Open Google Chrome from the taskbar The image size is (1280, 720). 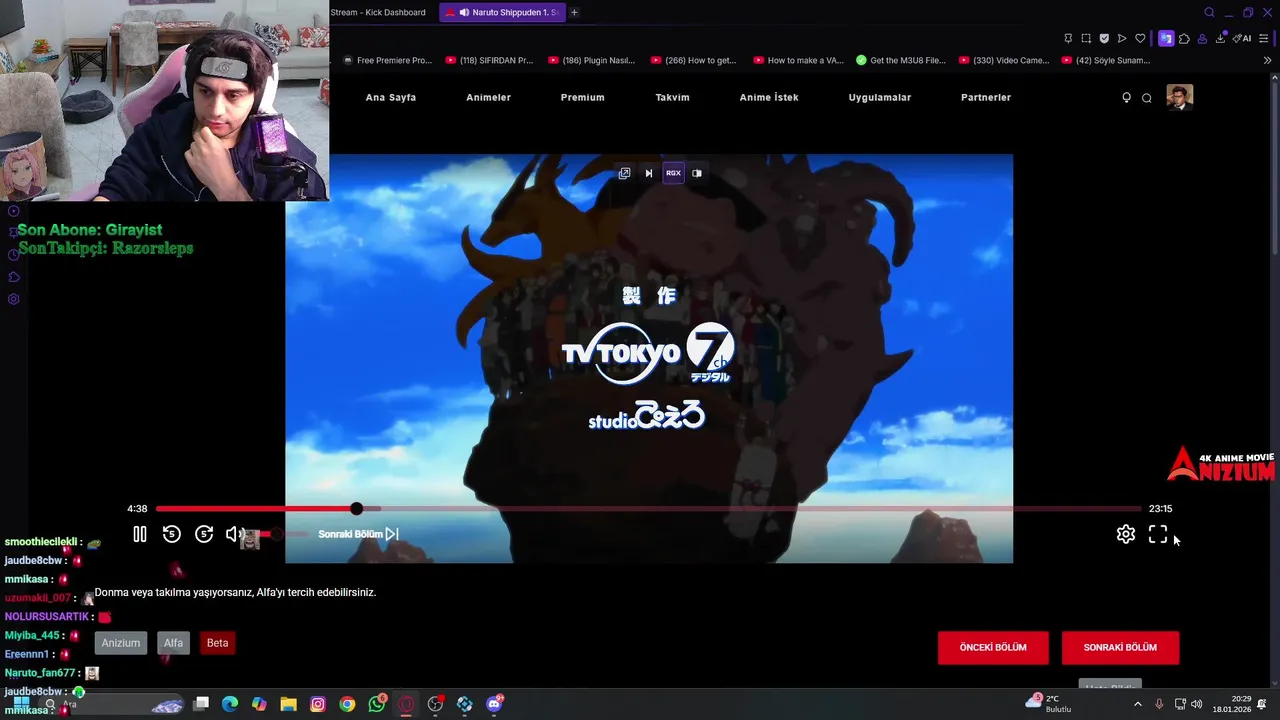tap(347, 704)
